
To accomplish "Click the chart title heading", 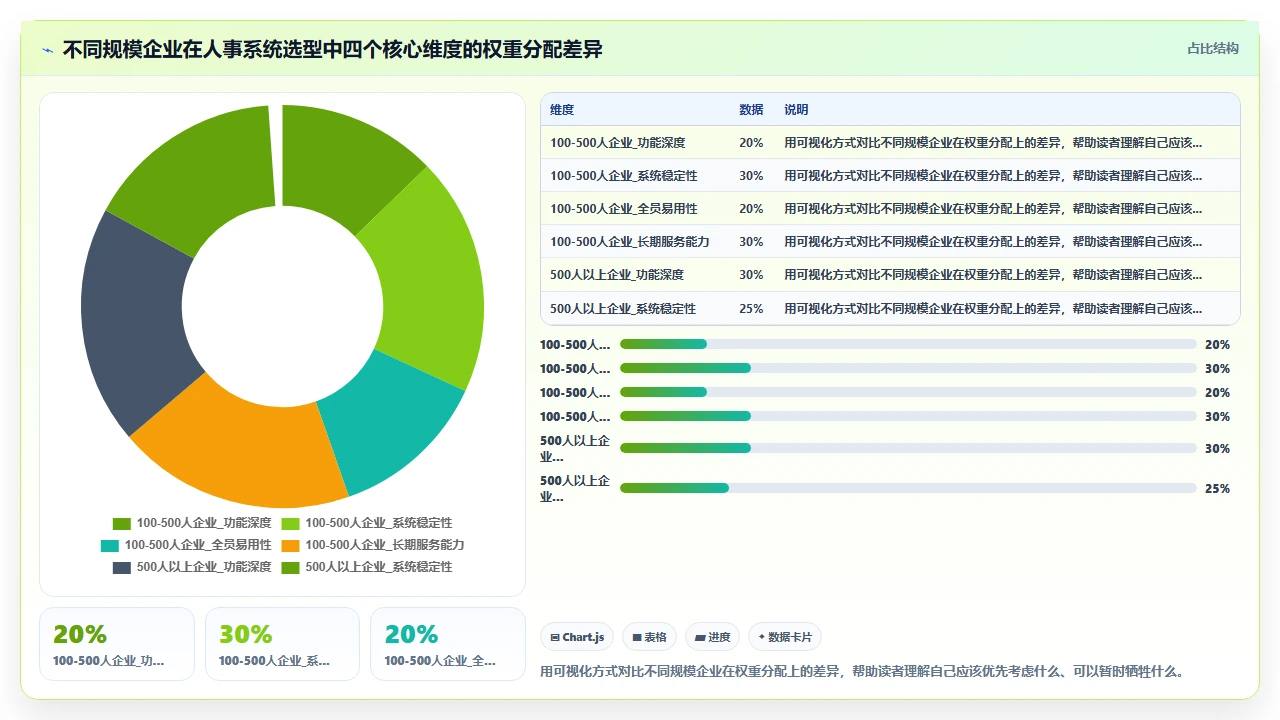I will click(x=333, y=49).
